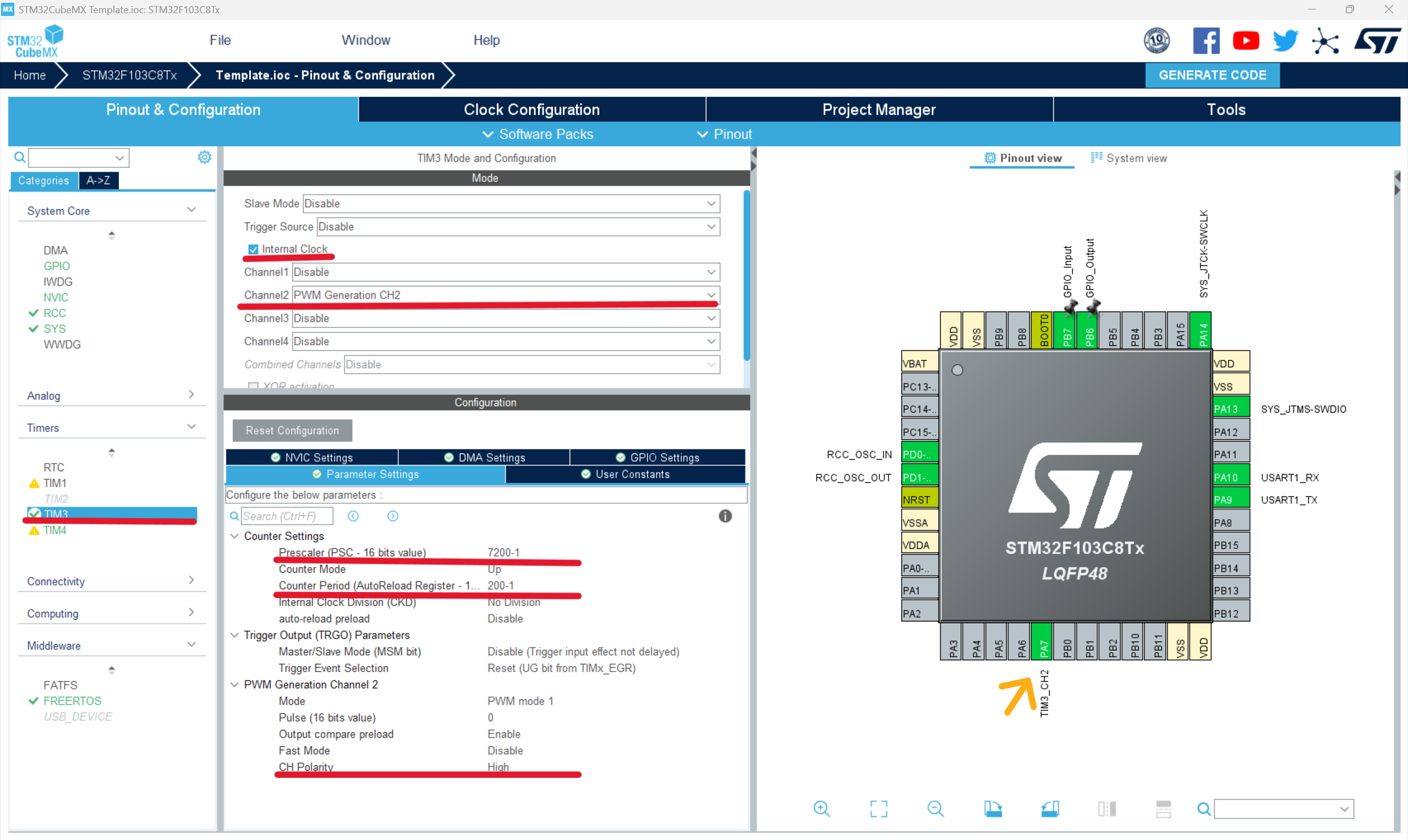The width and height of the screenshot is (1408, 840).
Task: Open the Slave Mode dropdown
Action: [511, 203]
